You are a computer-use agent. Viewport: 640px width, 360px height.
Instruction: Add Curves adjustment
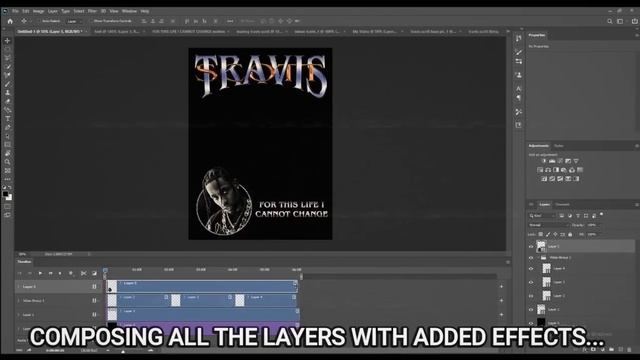(x=560, y=161)
